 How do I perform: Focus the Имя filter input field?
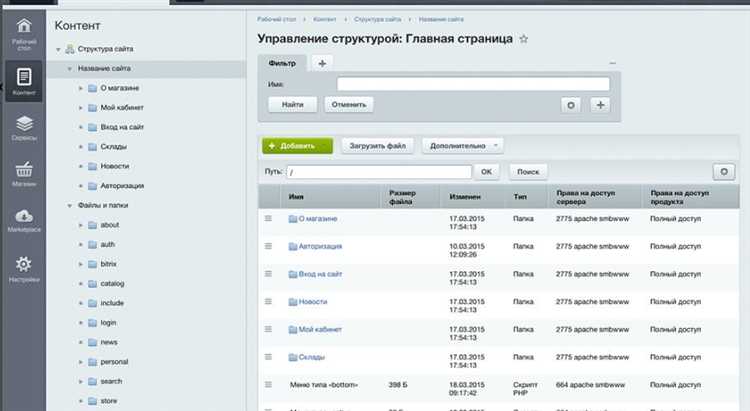pyautogui.click(x=473, y=84)
